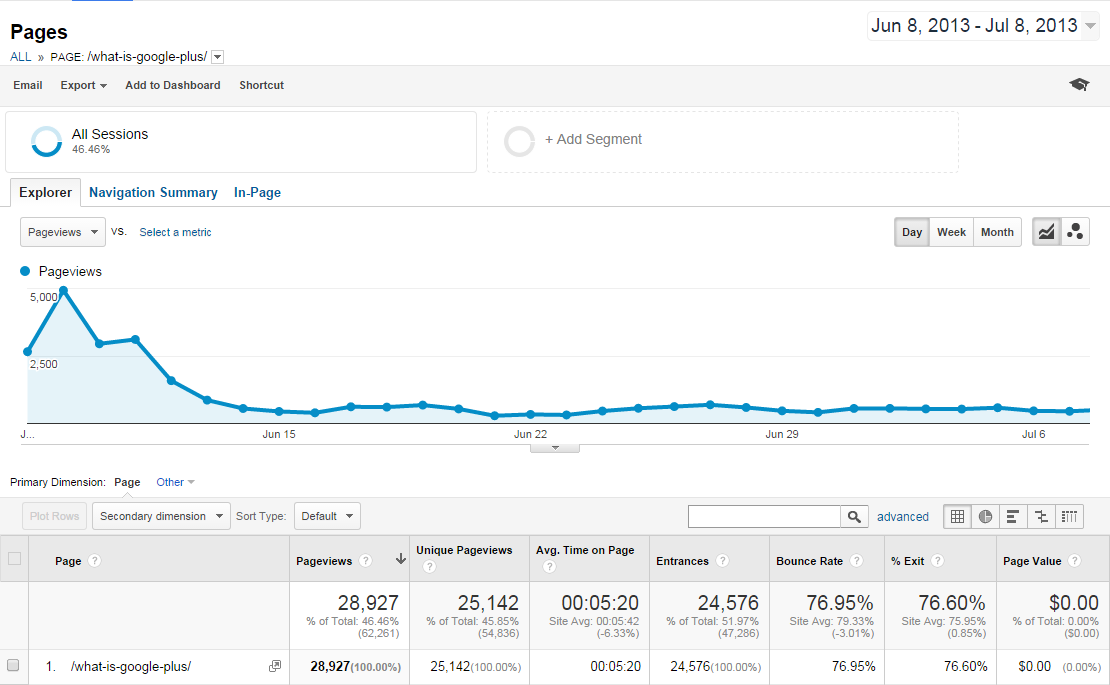
Task: Switch to the Explorer tab
Action: point(45,192)
